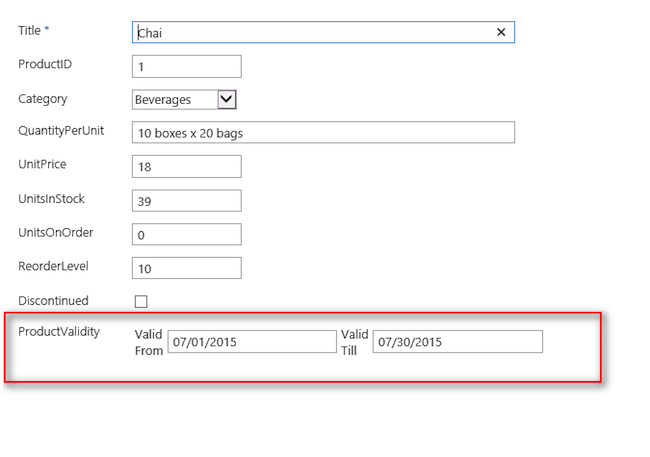
Task: Click the ProductValidity label
Action: coord(59,332)
